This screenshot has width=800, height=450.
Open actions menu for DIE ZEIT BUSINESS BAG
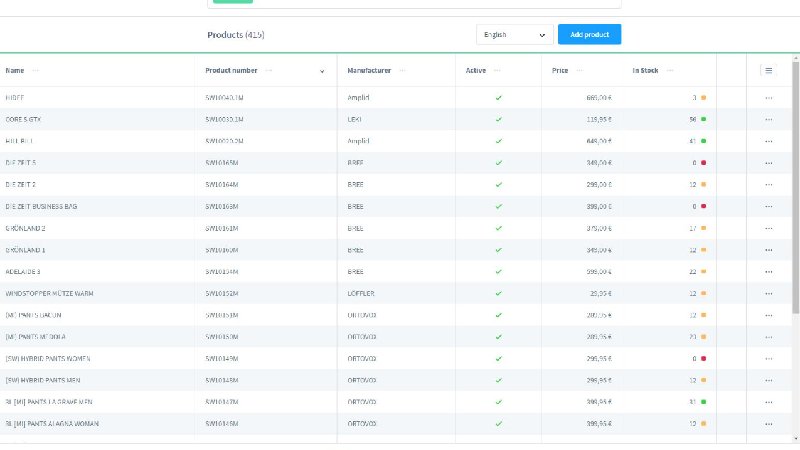(768, 207)
